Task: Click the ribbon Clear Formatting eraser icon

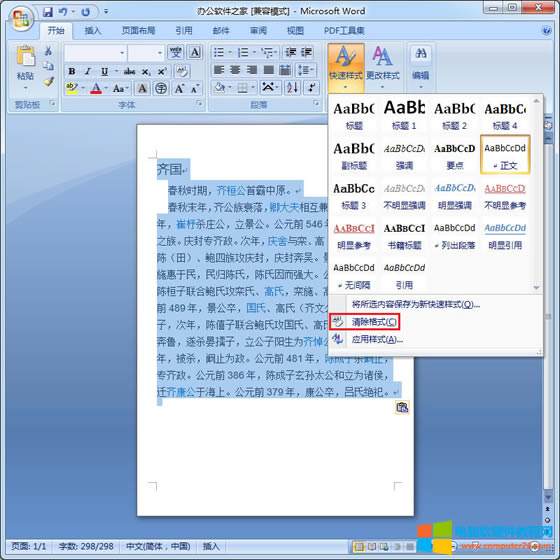Action: (182, 71)
